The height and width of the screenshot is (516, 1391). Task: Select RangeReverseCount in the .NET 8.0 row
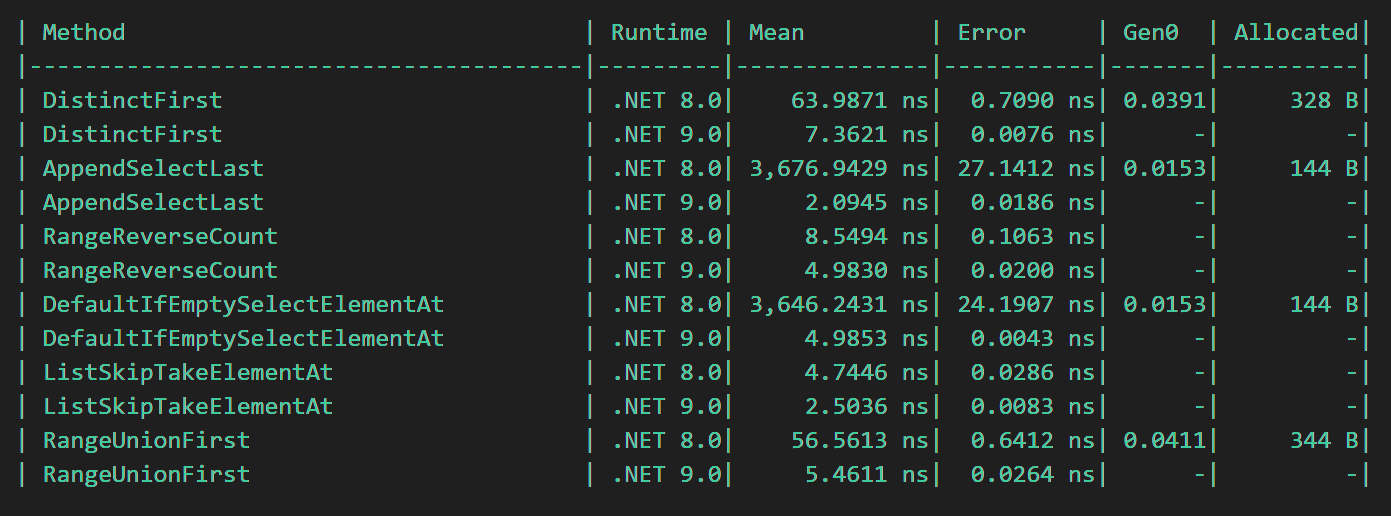tap(160, 236)
